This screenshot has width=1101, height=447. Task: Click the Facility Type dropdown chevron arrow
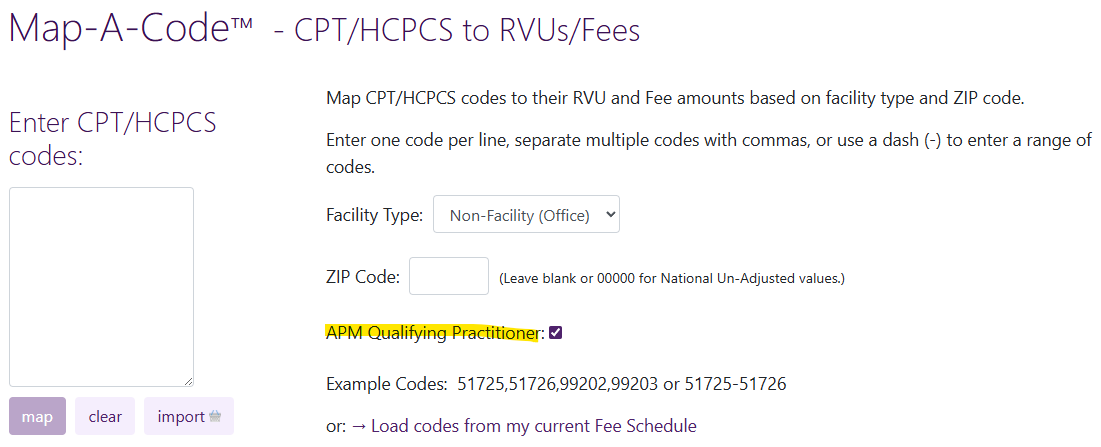pos(611,214)
